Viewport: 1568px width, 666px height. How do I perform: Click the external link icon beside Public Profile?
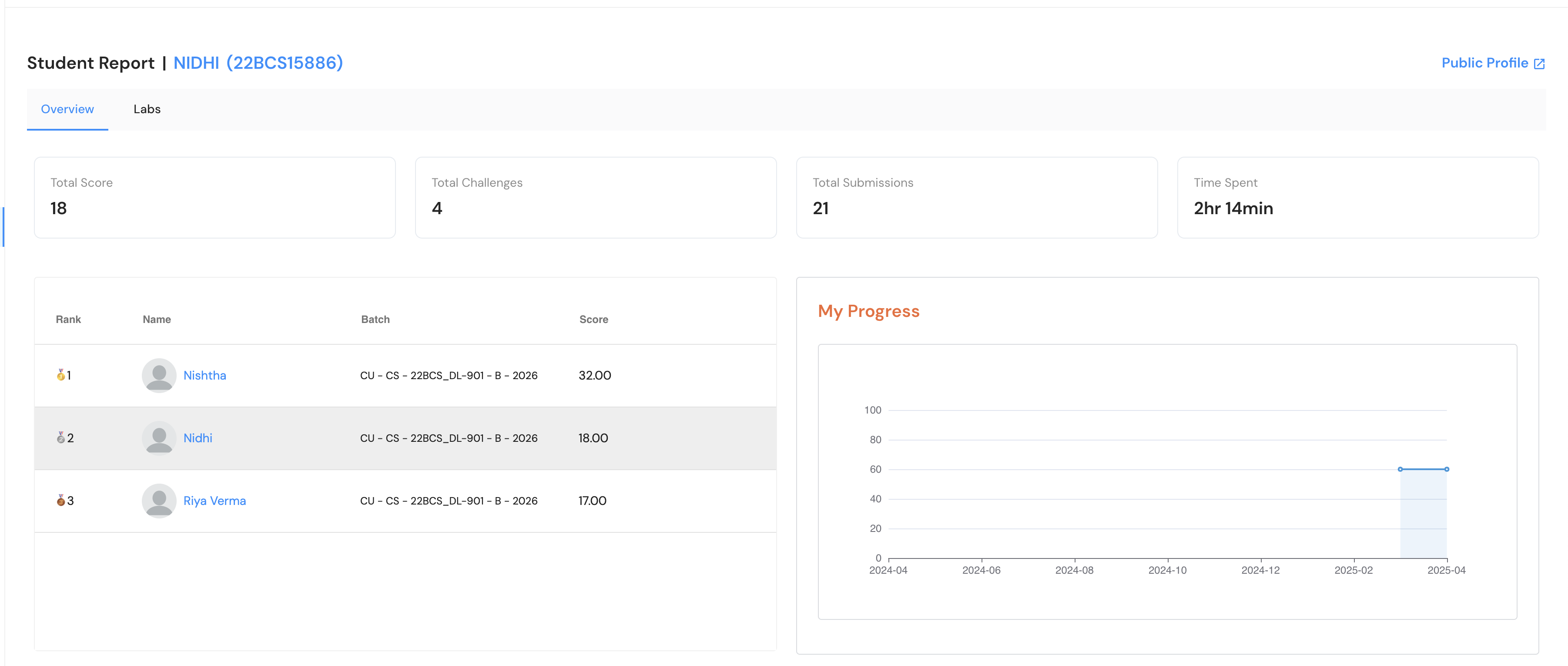pyautogui.click(x=1539, y=64)
